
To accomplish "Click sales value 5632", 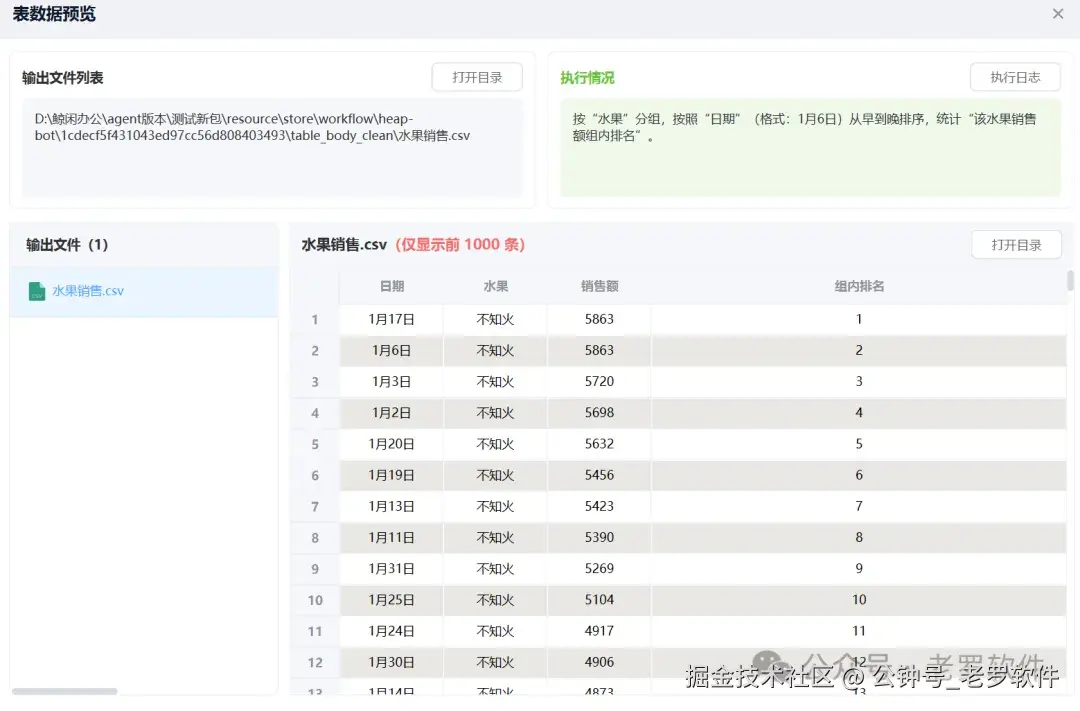I will pos(599,444).
